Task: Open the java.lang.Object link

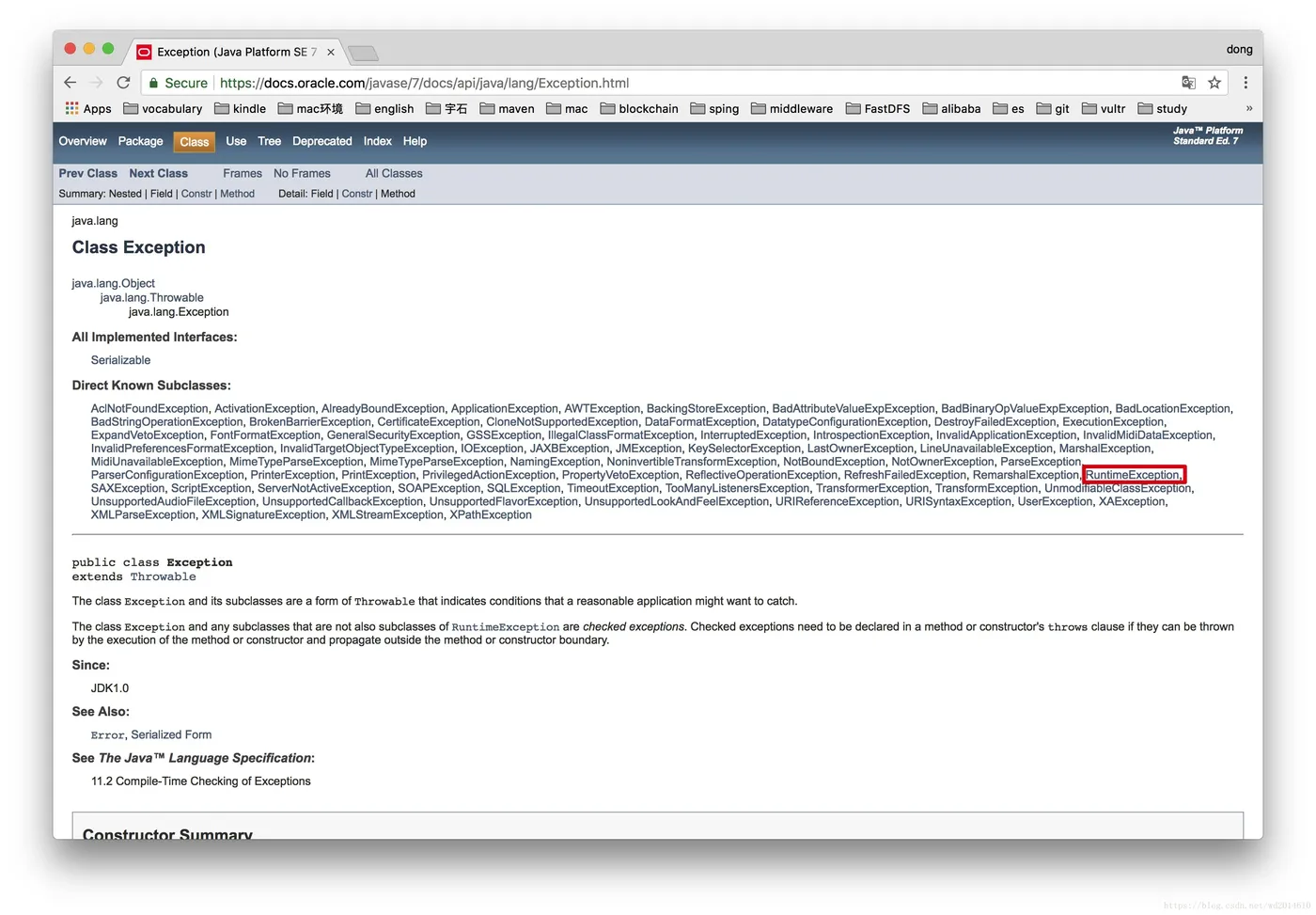Action: click(113, 283)
